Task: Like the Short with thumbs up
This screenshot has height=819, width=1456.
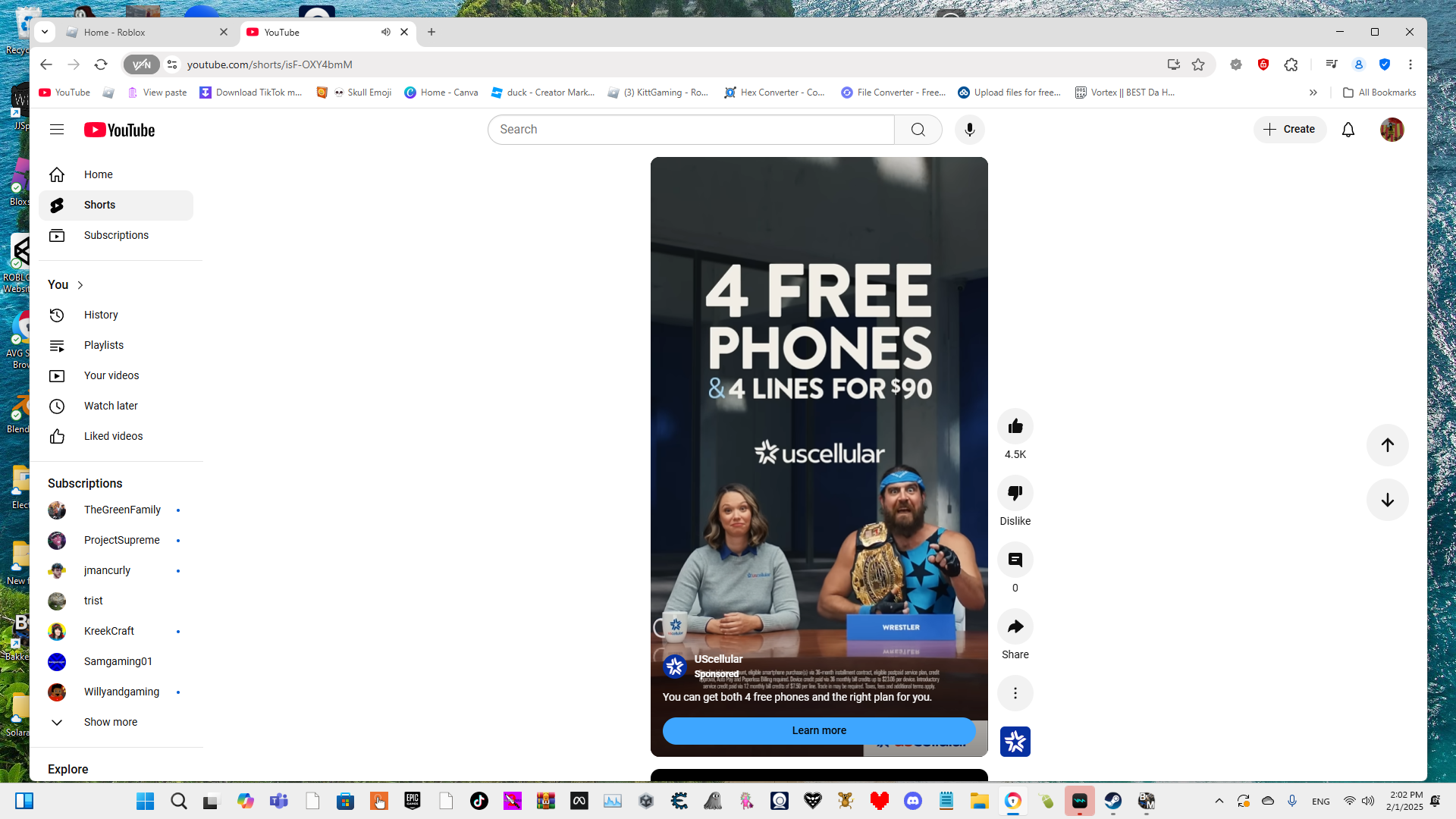Action: coord(1015,426)
